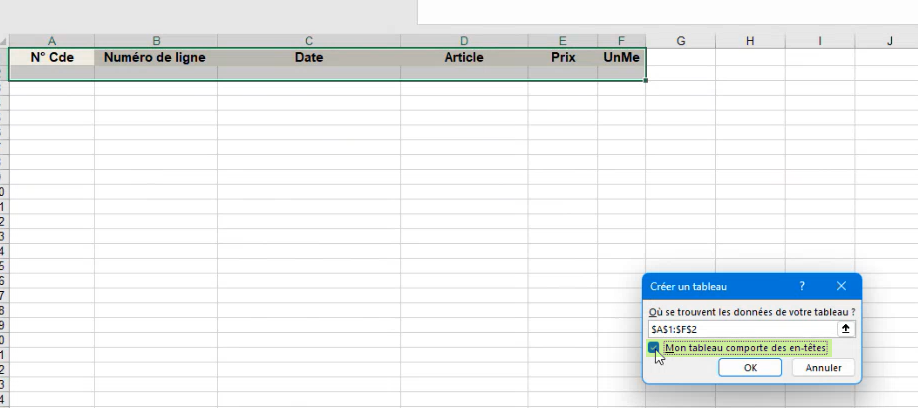Screen dimensions: 918x408
Task: Click the Annuler button
Action: pos(823,368)
